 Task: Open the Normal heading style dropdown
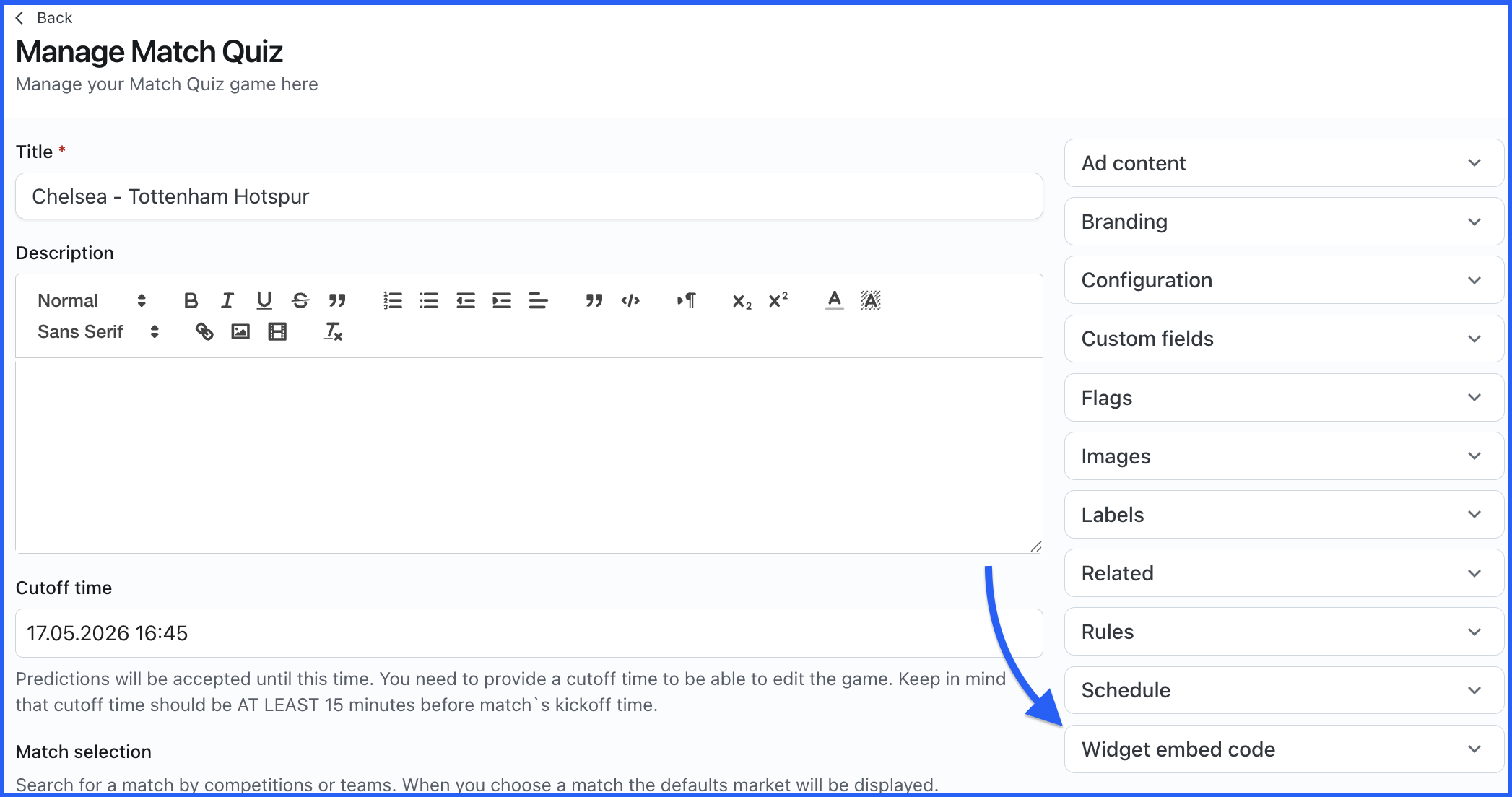(x=91, y=300)
